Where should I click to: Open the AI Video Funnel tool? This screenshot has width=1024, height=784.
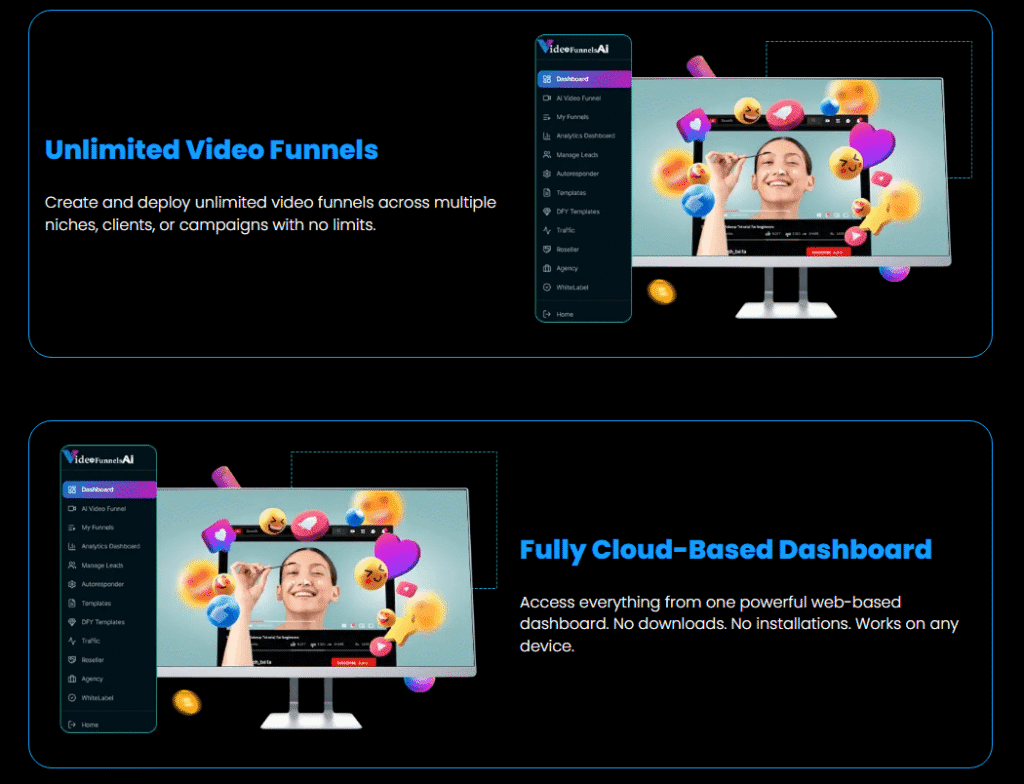click(x=71, y=509)
